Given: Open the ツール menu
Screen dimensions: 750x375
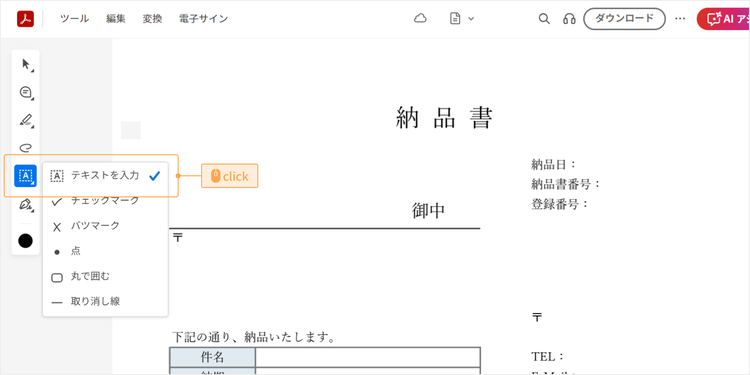Looking at the screenshot, I should [74, 19].
